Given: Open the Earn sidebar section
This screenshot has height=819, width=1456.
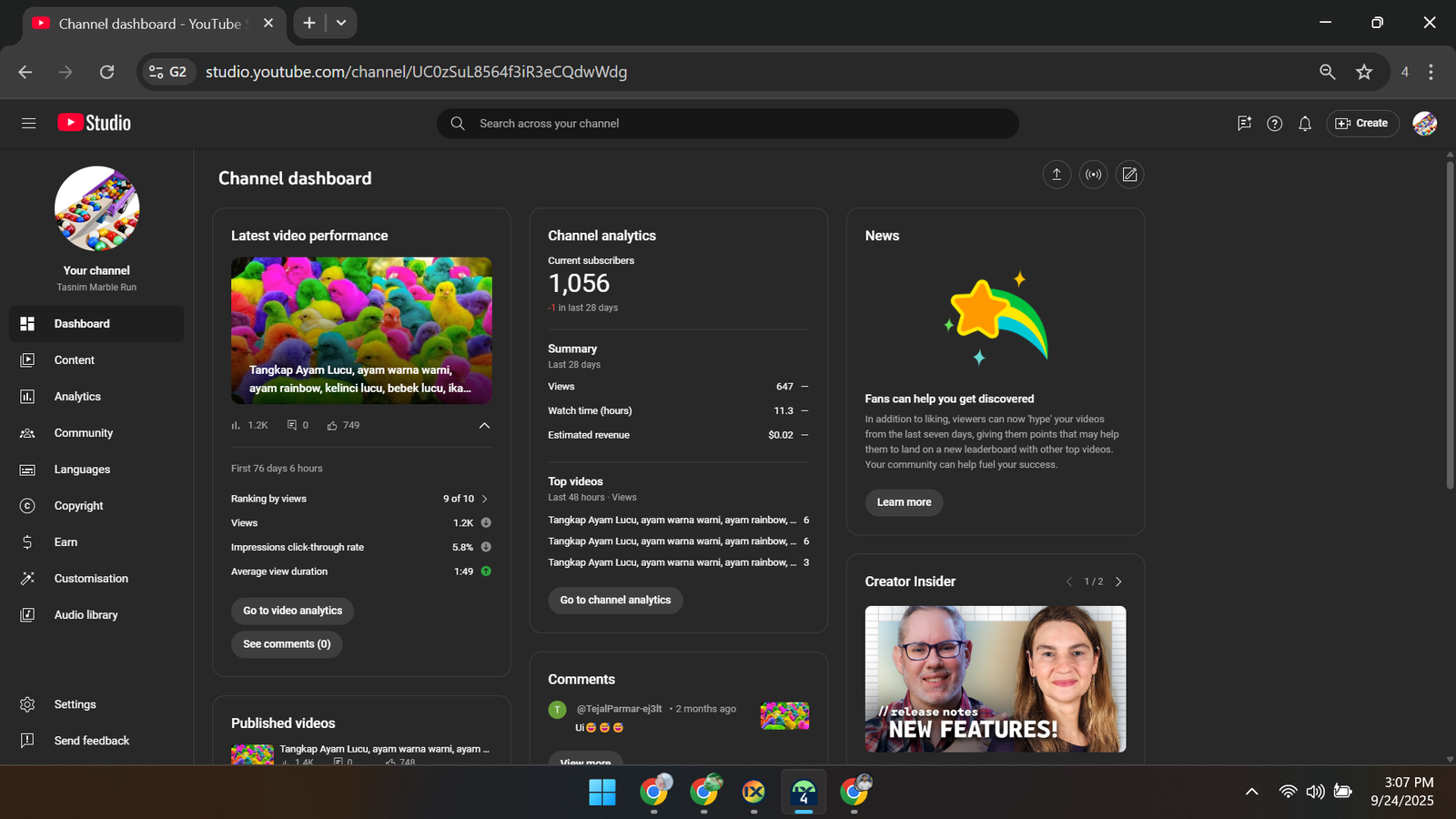Looking at the screenshot, I should click(x=66, y=542).
